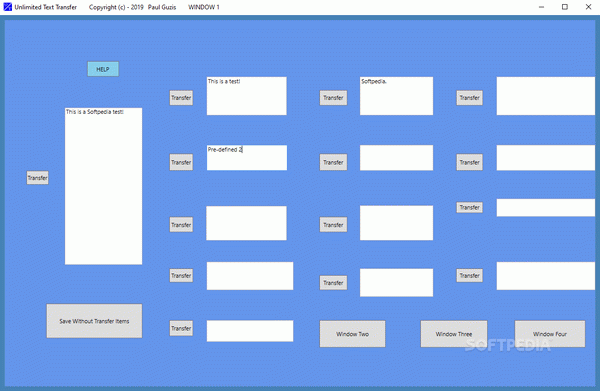
Task: Focus the empty box directly below the 'Softpedia.' box
Action: pos(396,158)
